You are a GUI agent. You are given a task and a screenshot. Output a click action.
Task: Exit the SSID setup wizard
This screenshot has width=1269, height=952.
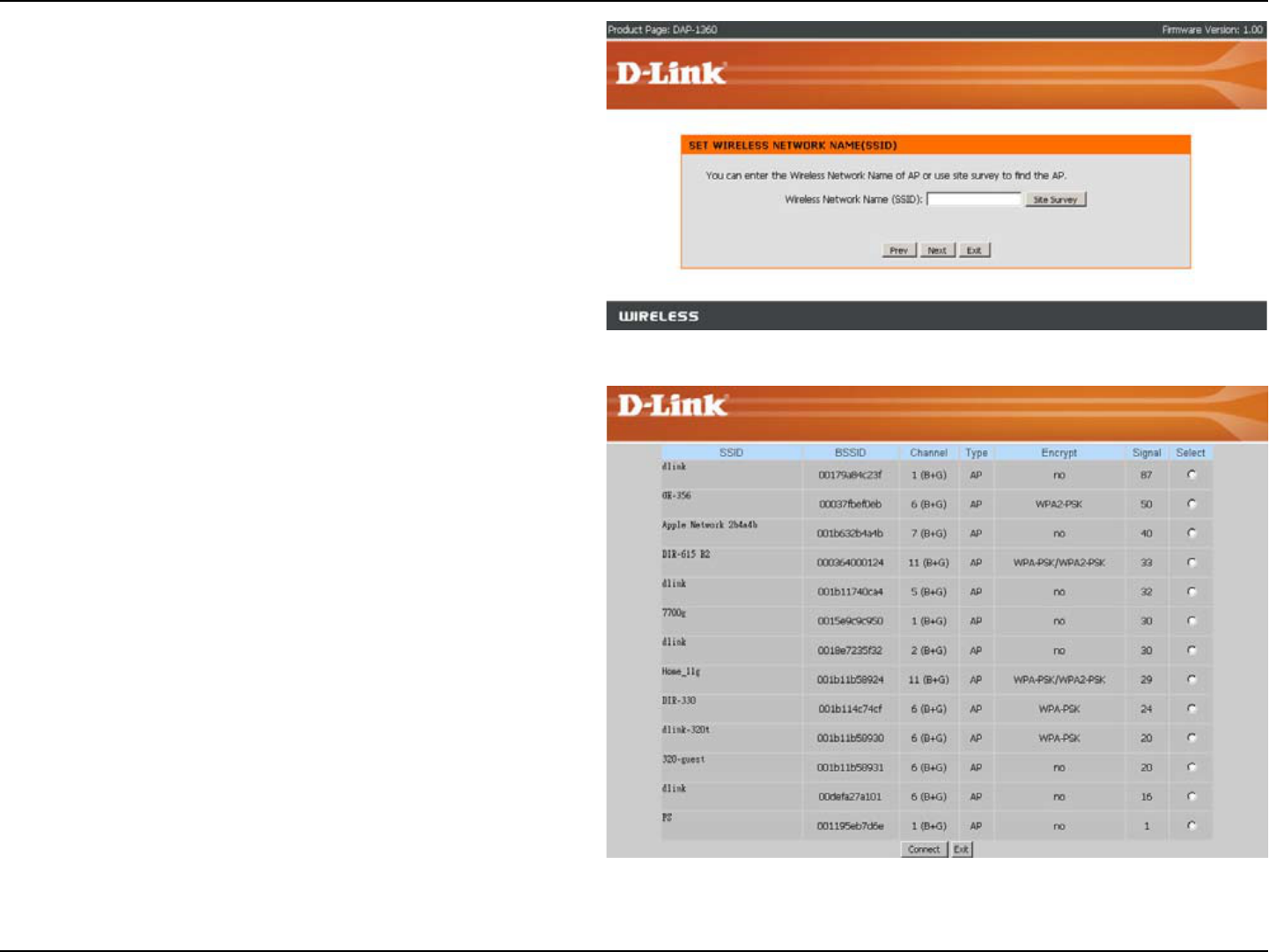[974, 250]
